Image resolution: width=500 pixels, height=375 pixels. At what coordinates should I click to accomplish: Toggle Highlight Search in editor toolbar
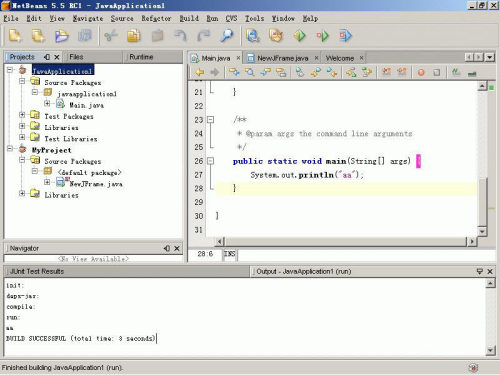click(x=281, y=72)
